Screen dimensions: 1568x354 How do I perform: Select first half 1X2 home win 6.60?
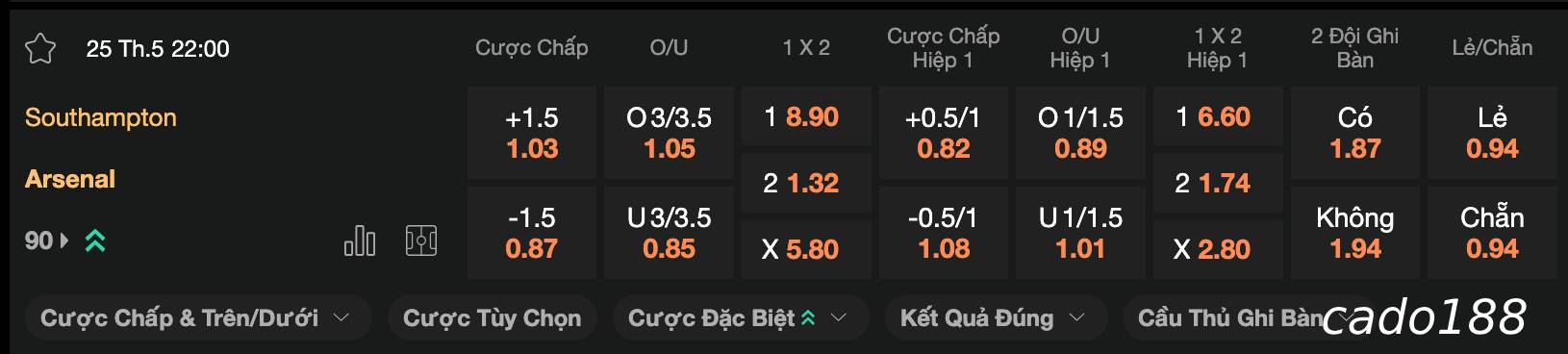click(1218, 116)
